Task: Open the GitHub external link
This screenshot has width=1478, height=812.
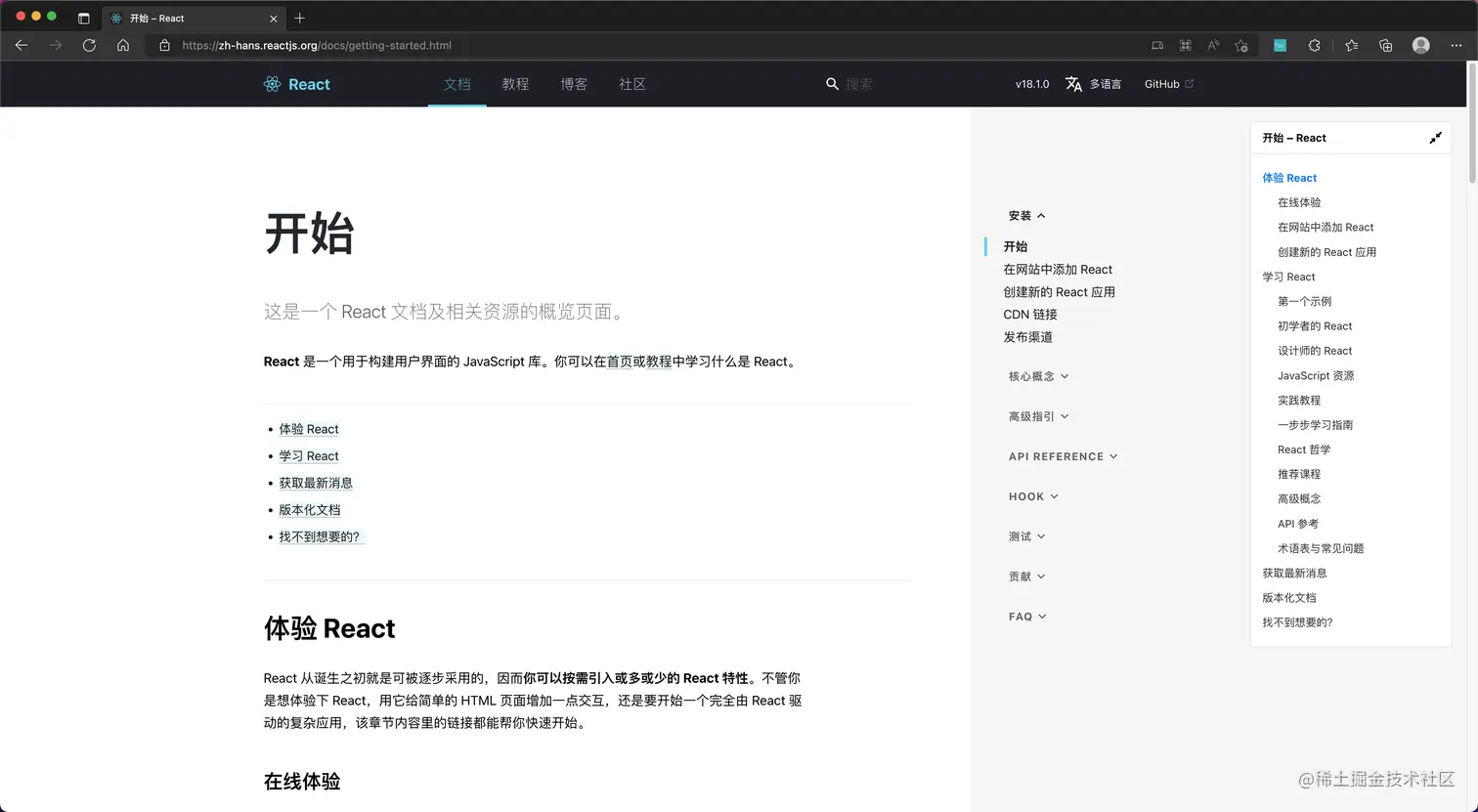Action: pyautogui.click(x=1169, y=84)
